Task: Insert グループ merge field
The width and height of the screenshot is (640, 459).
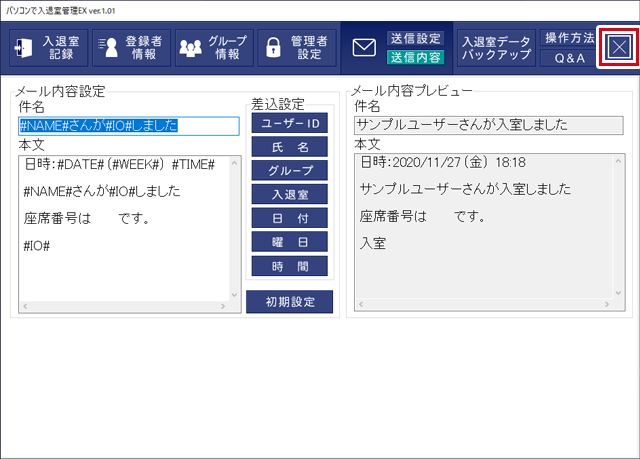Action: click(290, 171)
